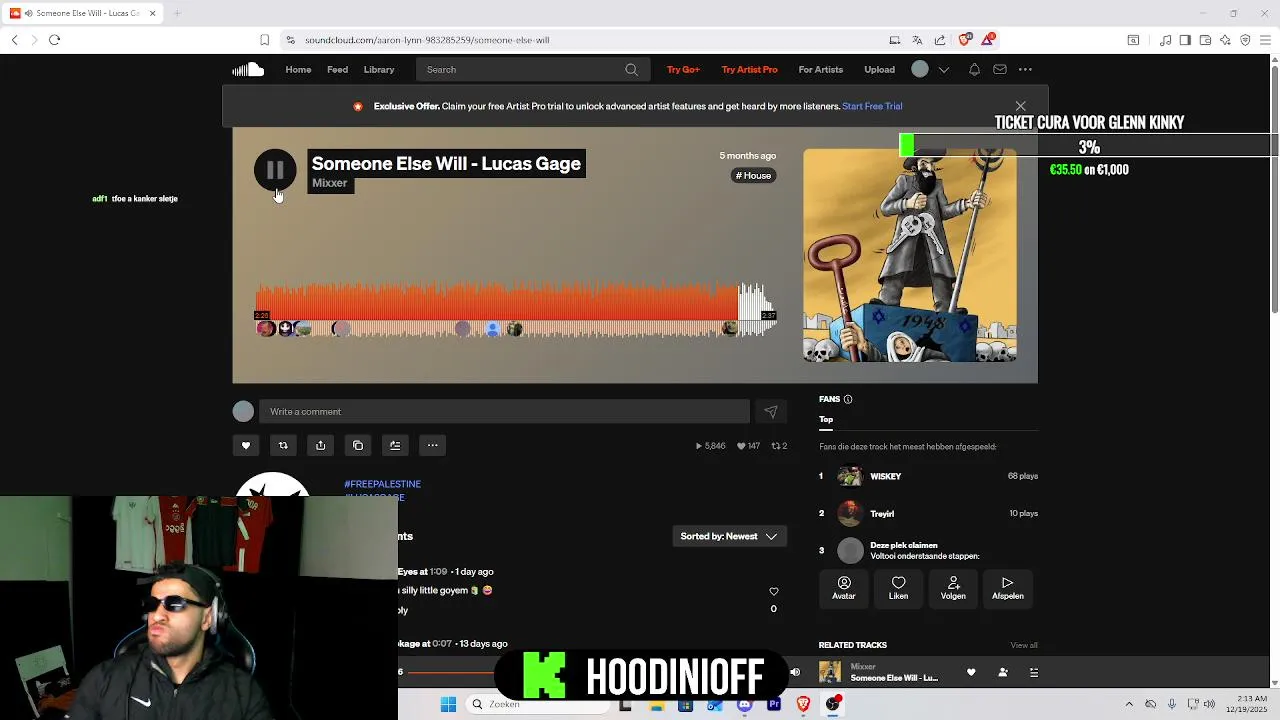Screen dimensions: 1280x720
Task: Open Treyirl fan profile
Action: pyautogui.click(x=882, y=514)
